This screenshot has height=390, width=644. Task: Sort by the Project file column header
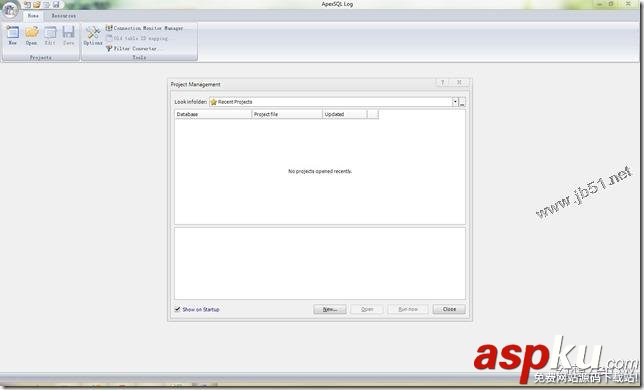[x=287, y=114]
